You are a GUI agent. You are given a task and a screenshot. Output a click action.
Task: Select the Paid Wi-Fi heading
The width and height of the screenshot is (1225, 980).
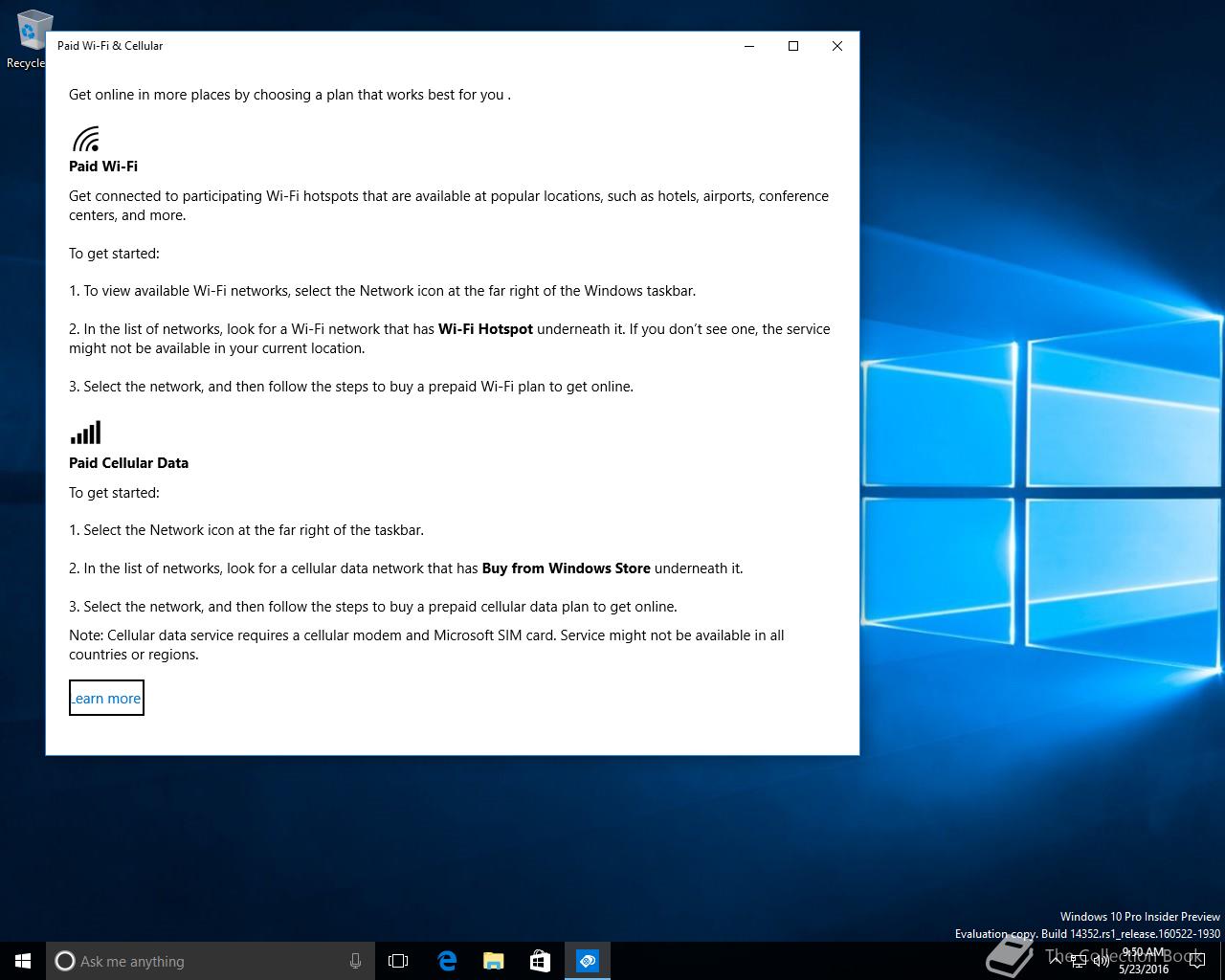[103, 167]
